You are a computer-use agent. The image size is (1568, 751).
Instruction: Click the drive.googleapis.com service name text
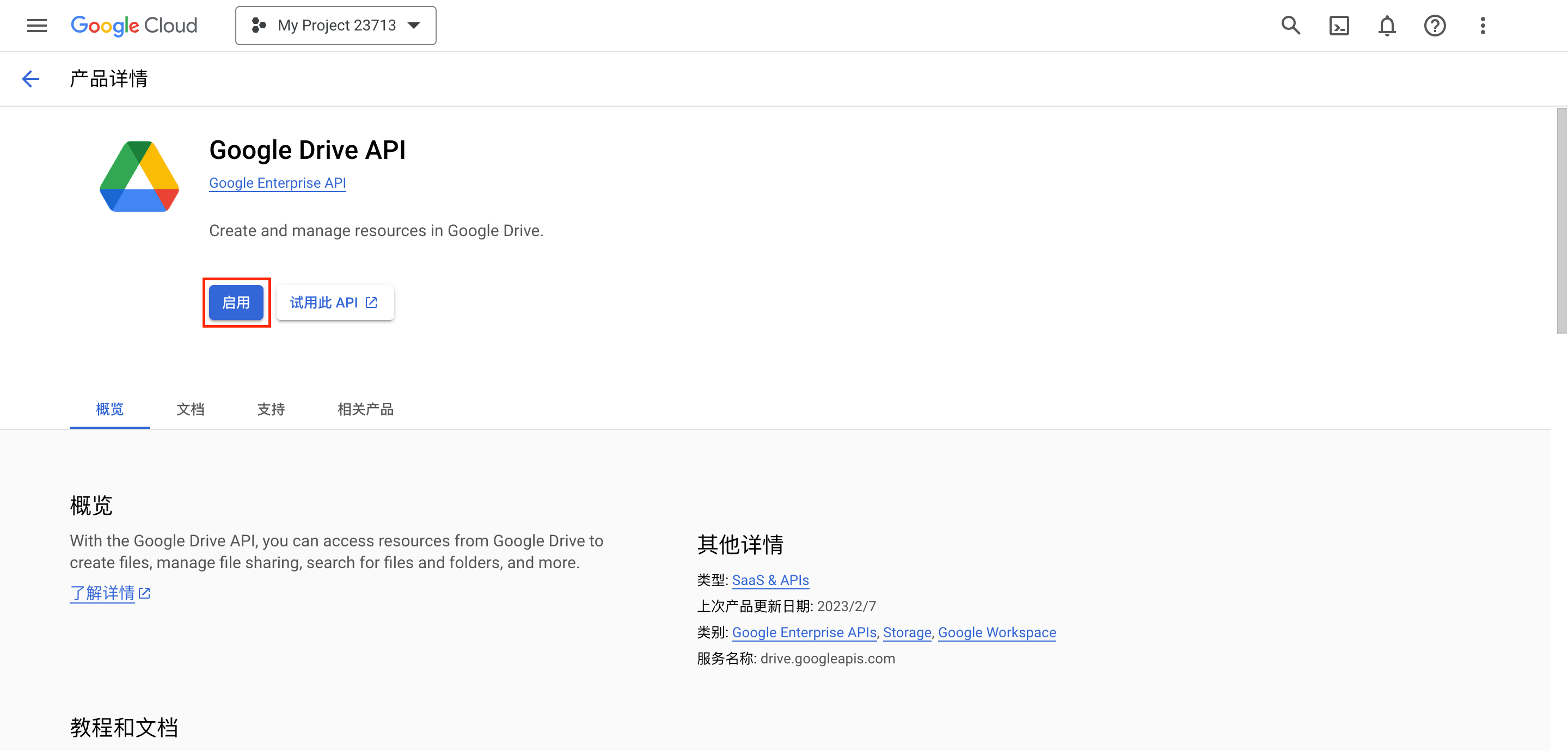(827, 658)
